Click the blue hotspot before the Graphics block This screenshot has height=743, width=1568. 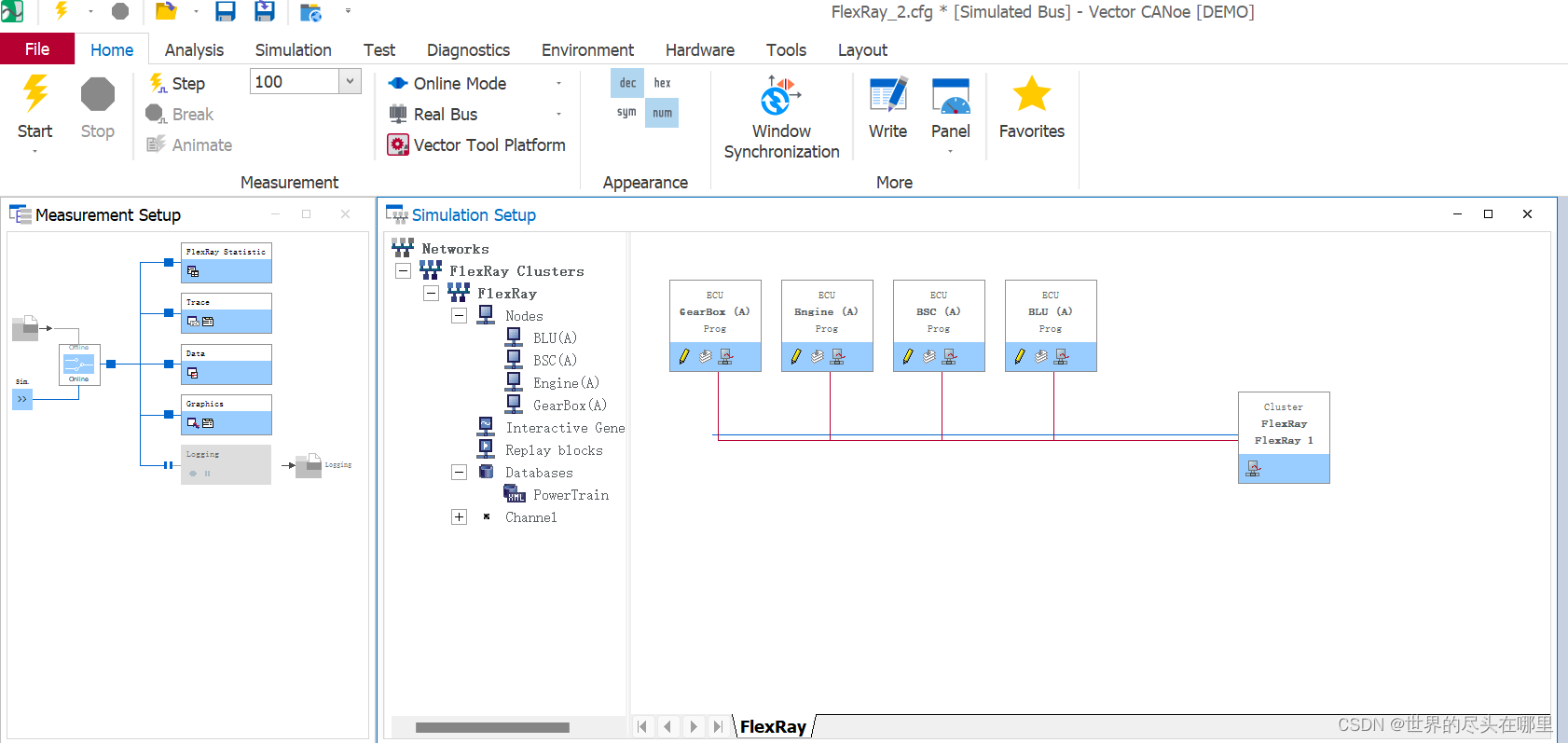coord(169,415)
